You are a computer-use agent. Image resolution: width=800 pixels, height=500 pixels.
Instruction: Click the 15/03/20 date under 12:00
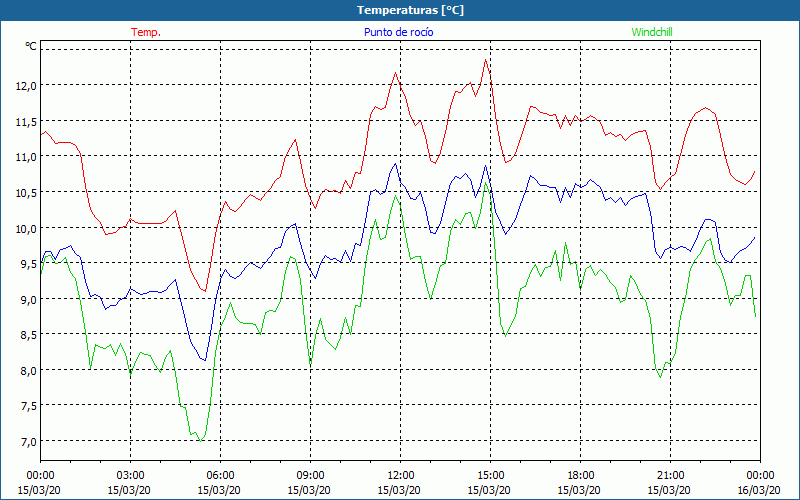(x=399, y=490)
